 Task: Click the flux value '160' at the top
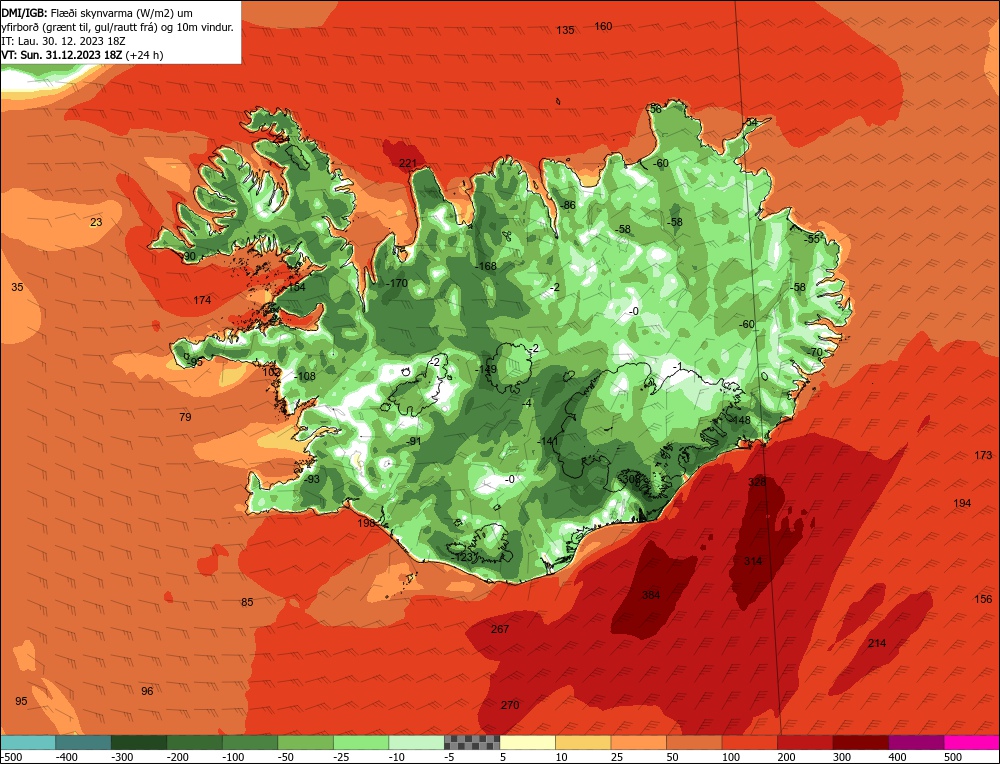(x=603, y=26)
